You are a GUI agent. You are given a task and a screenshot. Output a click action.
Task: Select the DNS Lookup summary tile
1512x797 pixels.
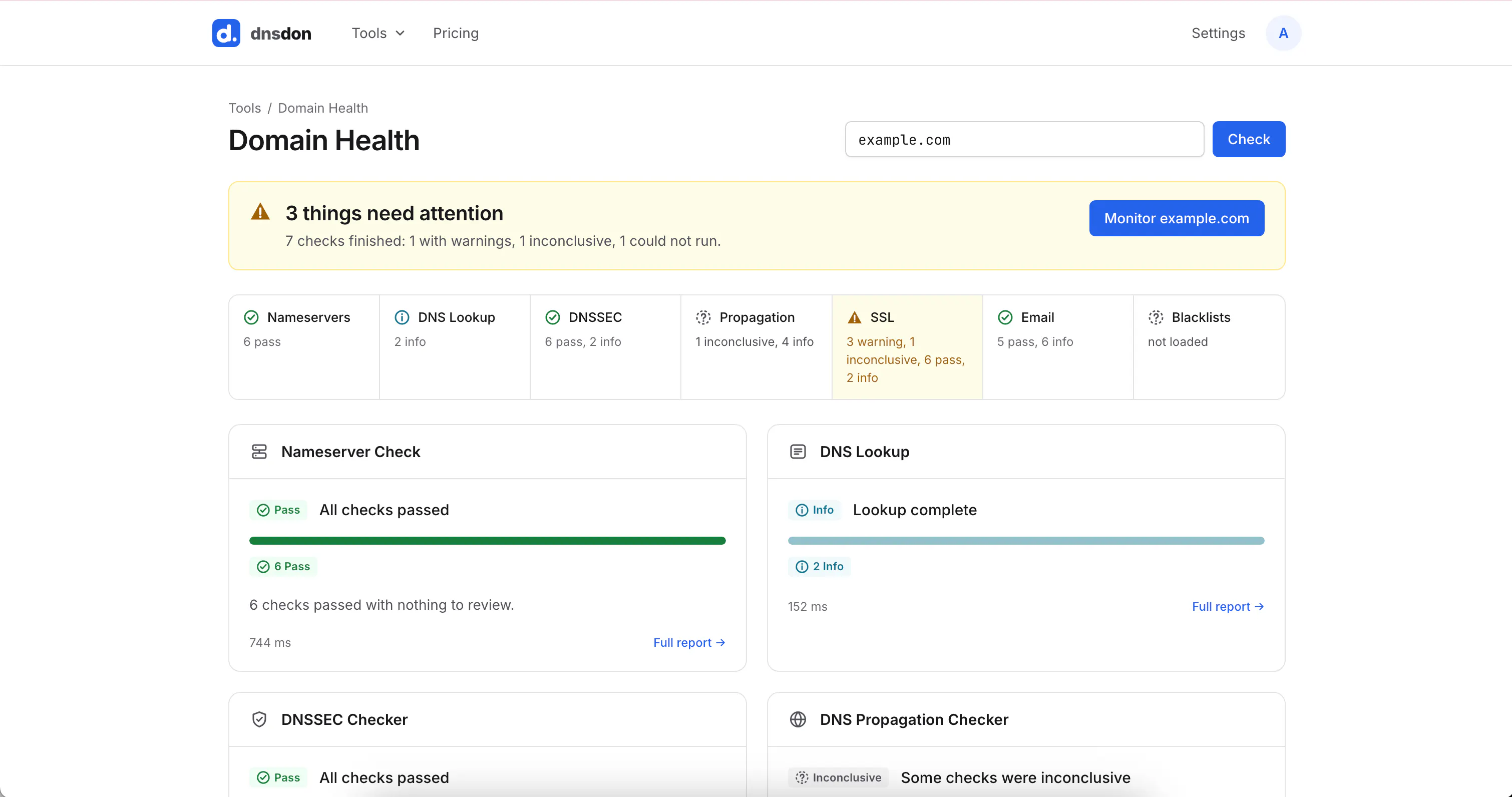[455, 347]
